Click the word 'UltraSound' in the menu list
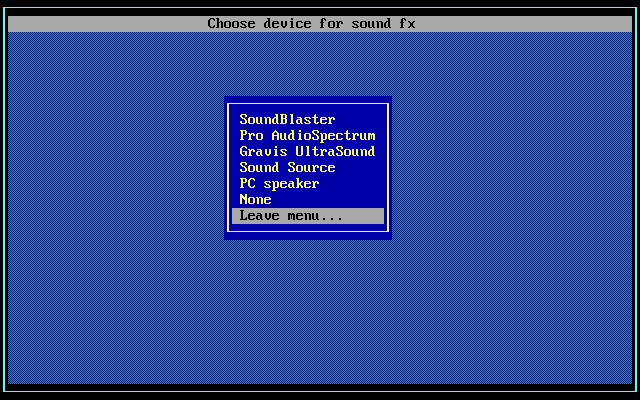 click(335, 151)
